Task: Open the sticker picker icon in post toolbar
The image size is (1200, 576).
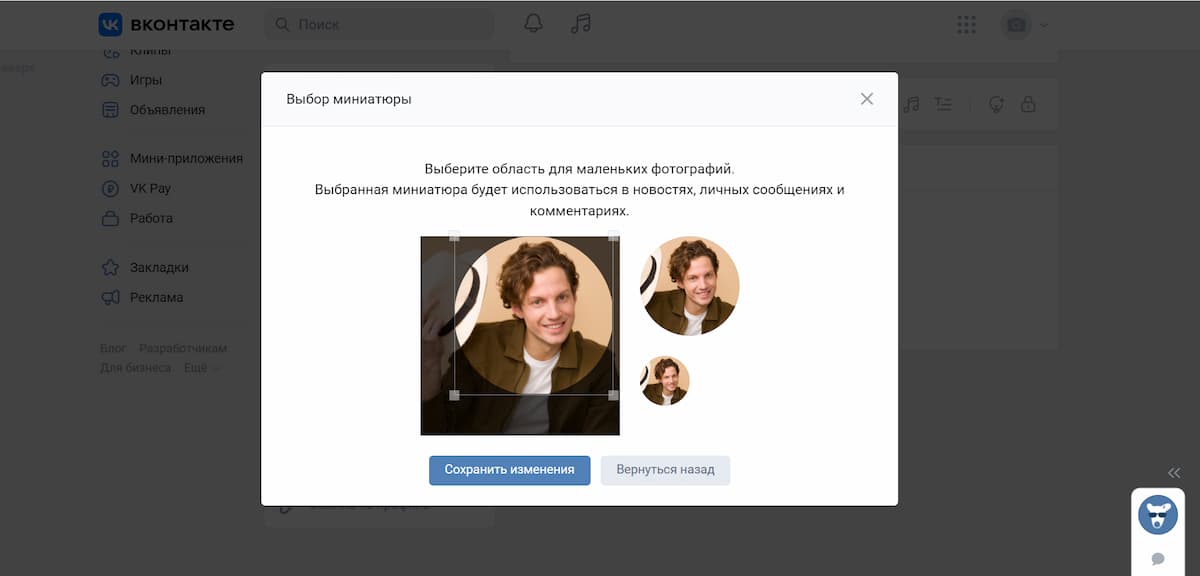Action: pos(995,104)
